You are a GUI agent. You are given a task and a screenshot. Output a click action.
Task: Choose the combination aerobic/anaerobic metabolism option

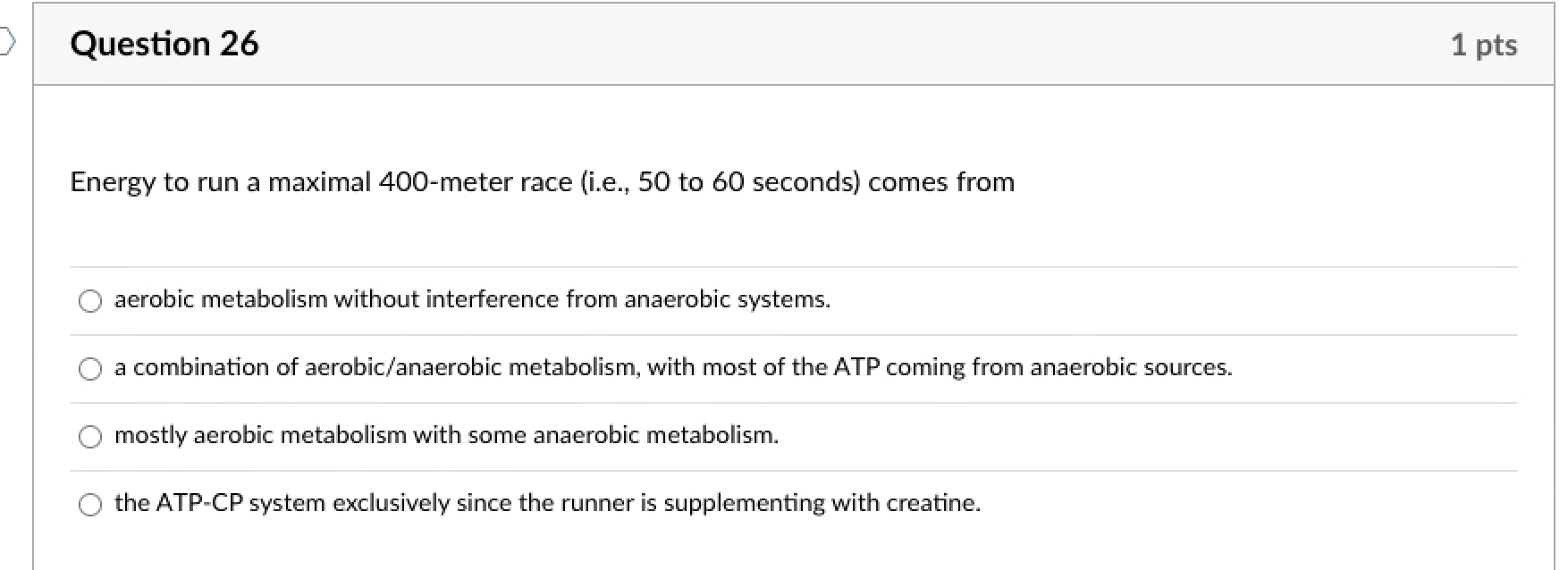coord(89,368)
